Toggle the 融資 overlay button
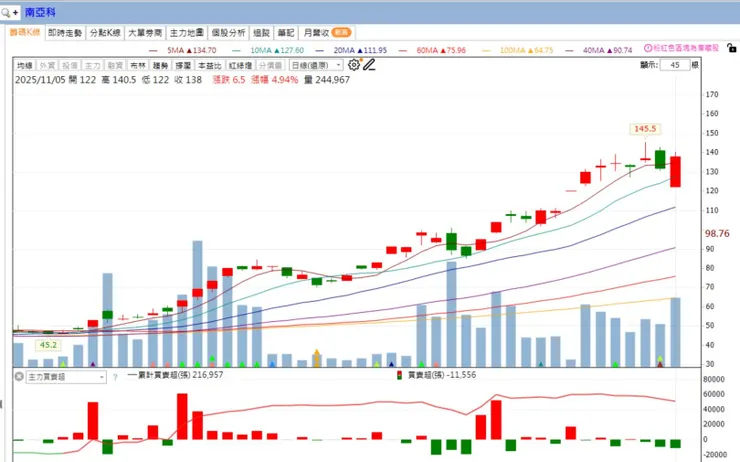740x462 pixels. coord(115,66)
